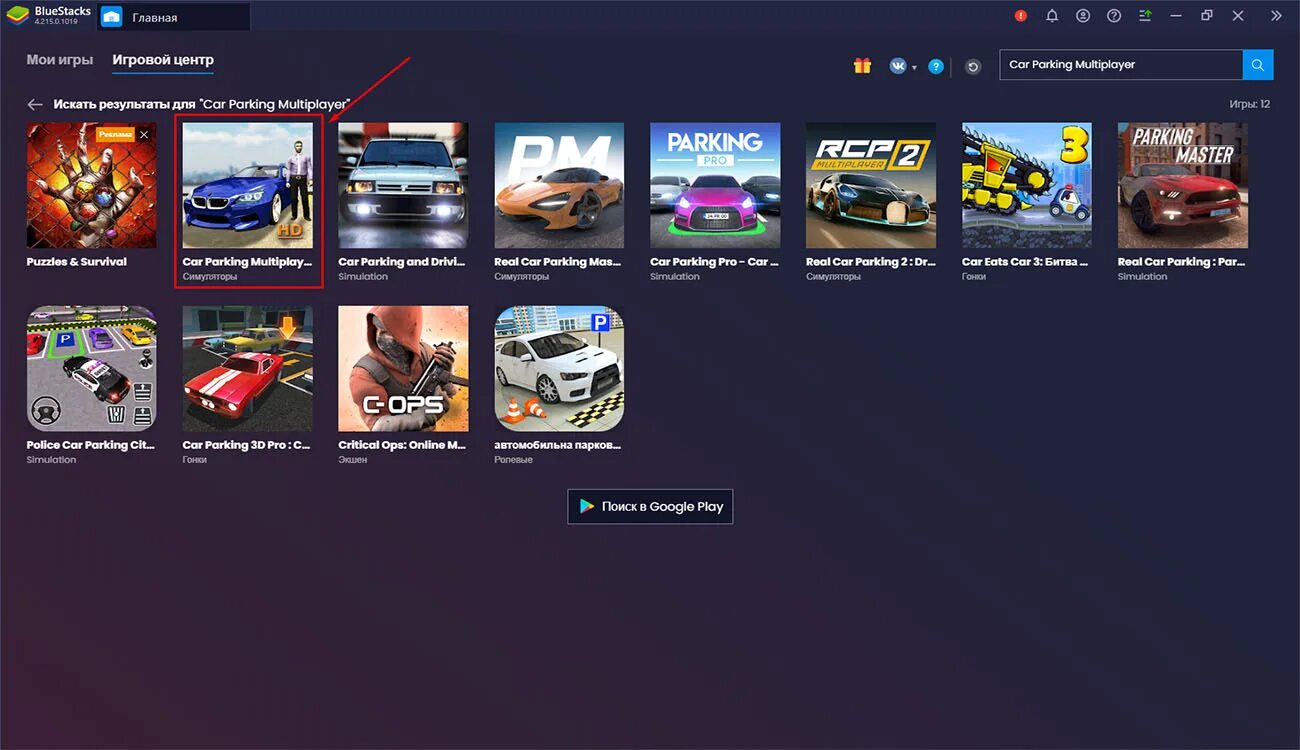
Task: Open Car Parking Pro game thumbnail
Action: click(x=715, y=185)
